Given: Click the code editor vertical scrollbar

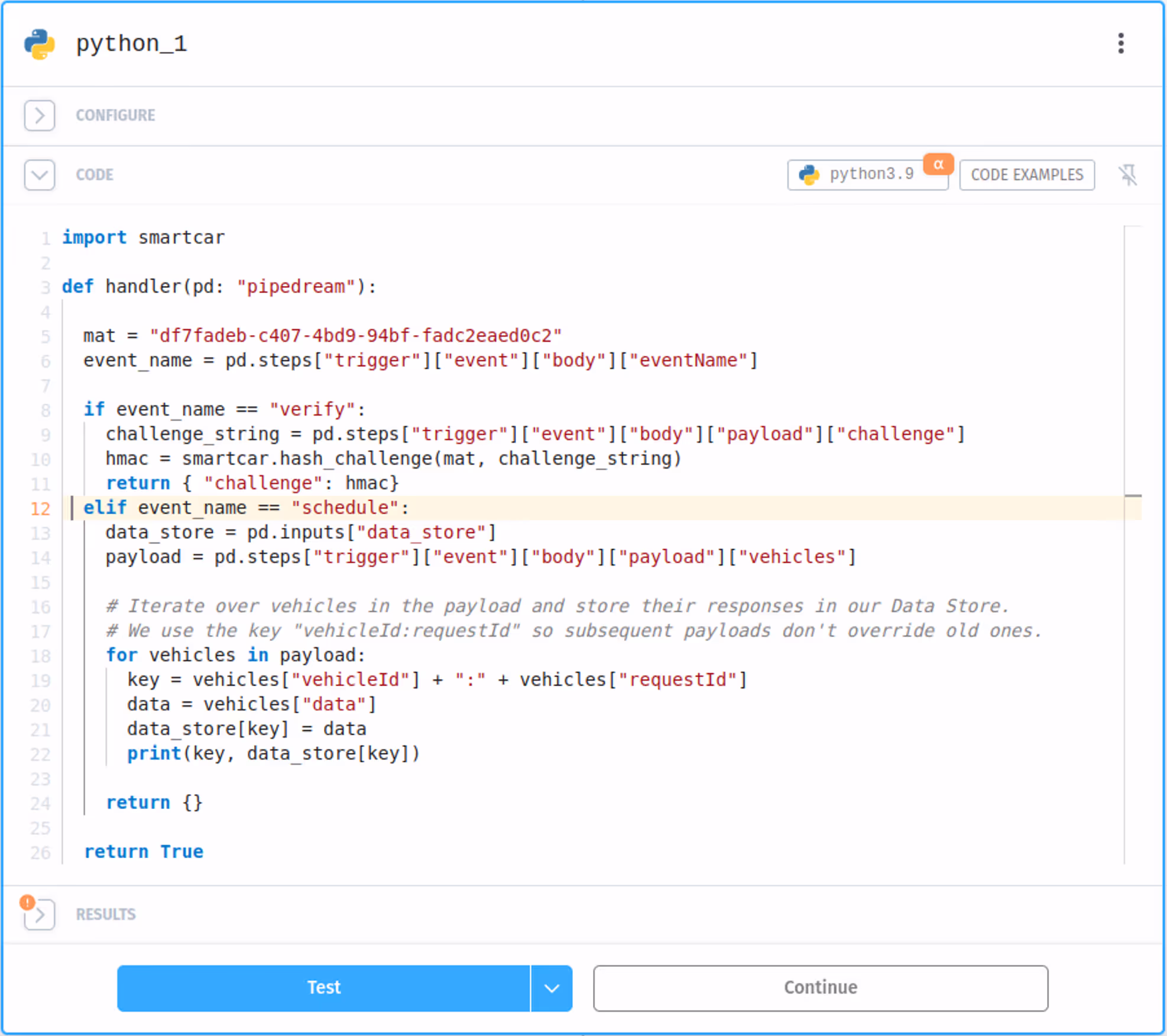Looking at the screenshot, I should 1133,544.
